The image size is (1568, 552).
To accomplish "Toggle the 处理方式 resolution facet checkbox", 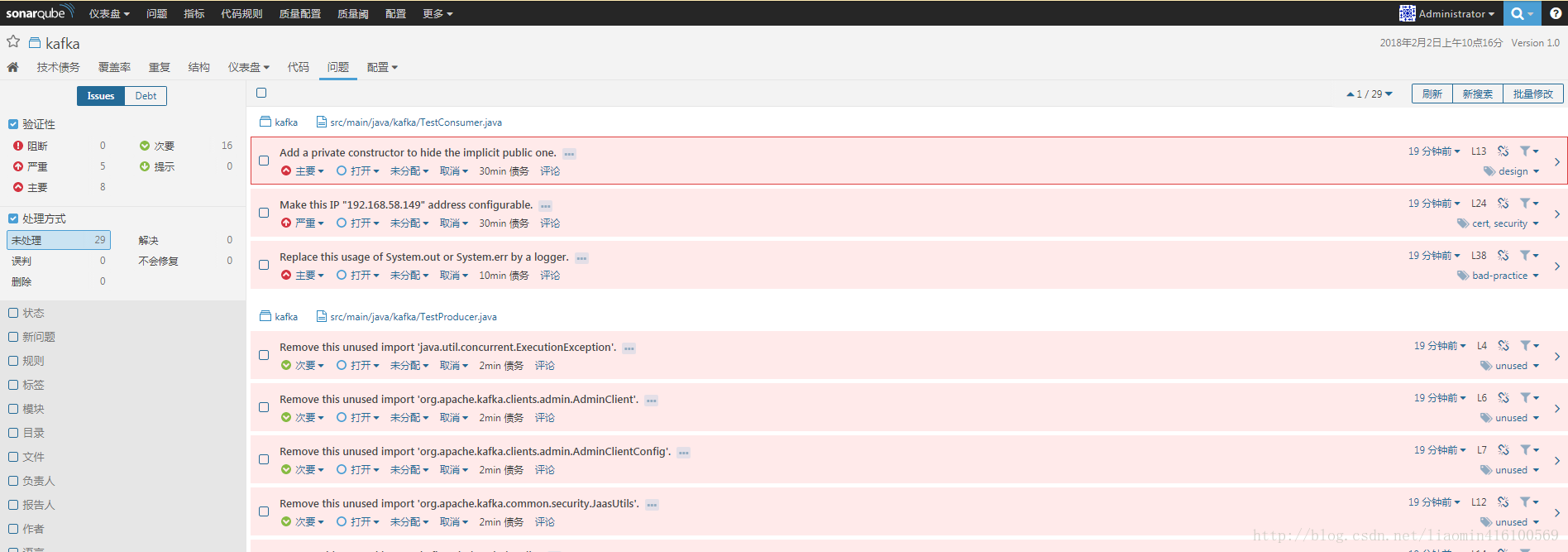I will pyautogui.click(x=13, y=218).
